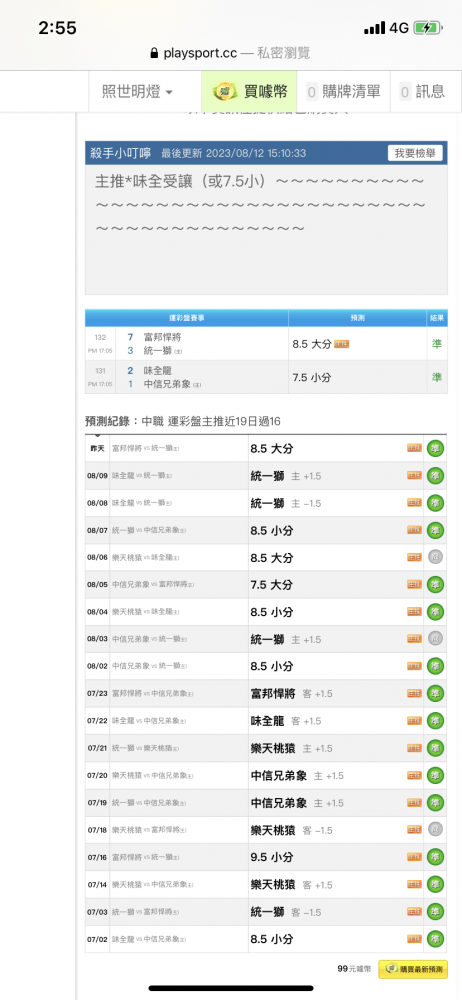Tap the green 準 circle on 07/02 row
This screenshot has width=462, height=1000.
[x=436, y=939]
